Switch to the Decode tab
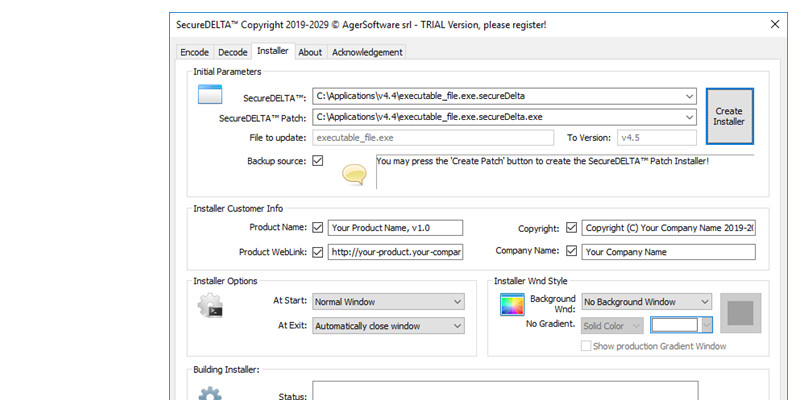800x400 pixels. click(233, 52)
